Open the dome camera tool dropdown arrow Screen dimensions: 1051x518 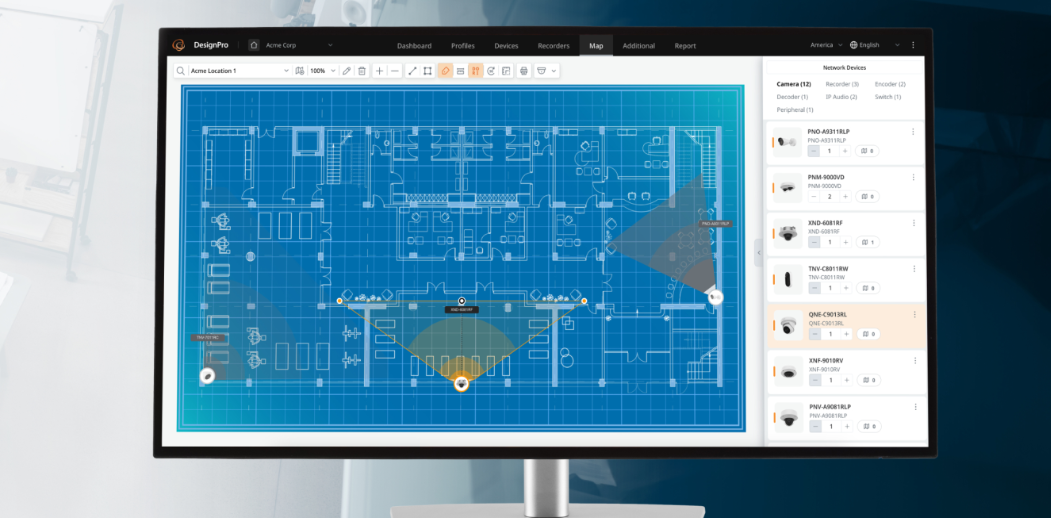(x=554, y=71)
